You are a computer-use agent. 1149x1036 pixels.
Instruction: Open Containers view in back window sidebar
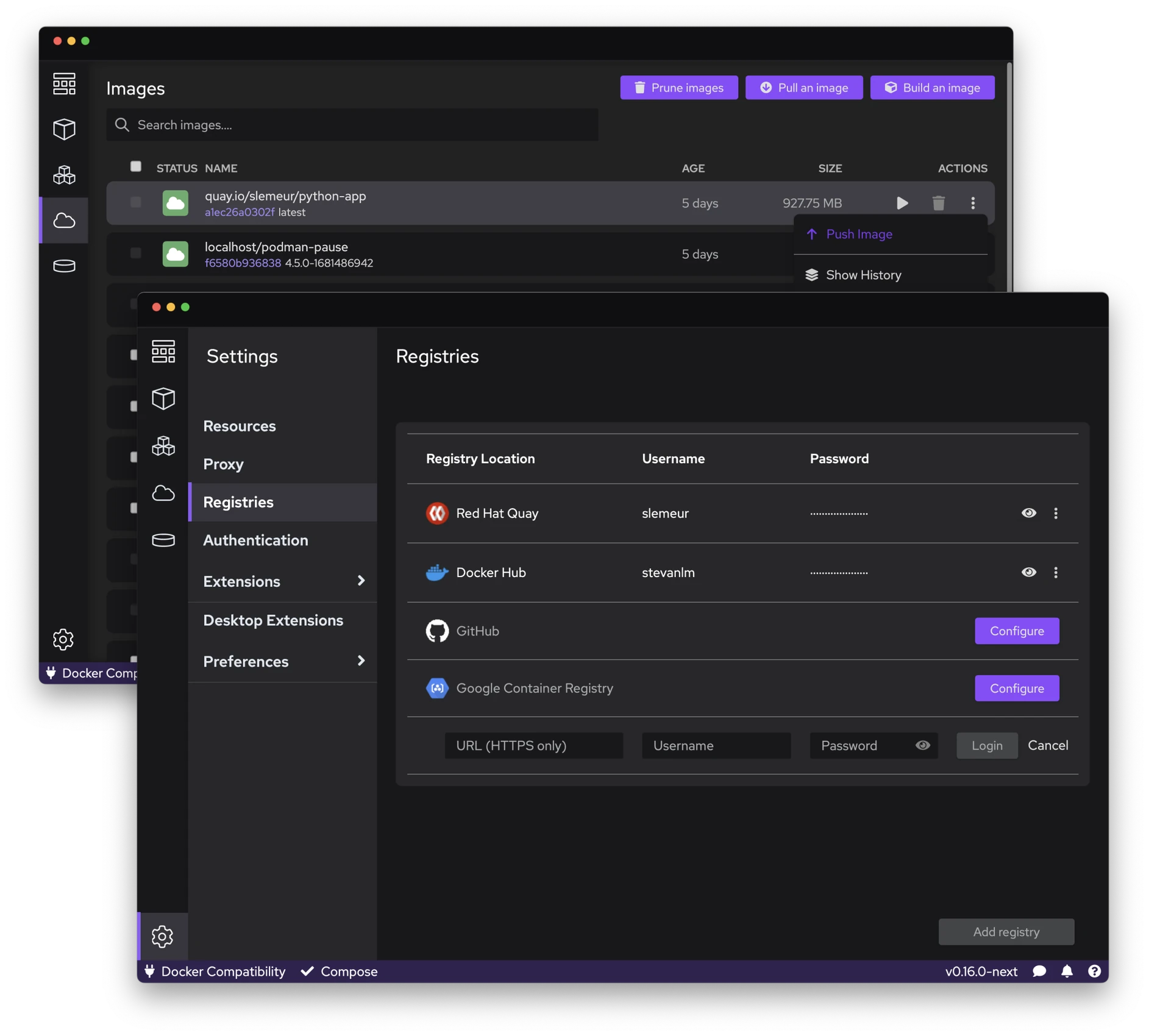click(x=64, y=129)
